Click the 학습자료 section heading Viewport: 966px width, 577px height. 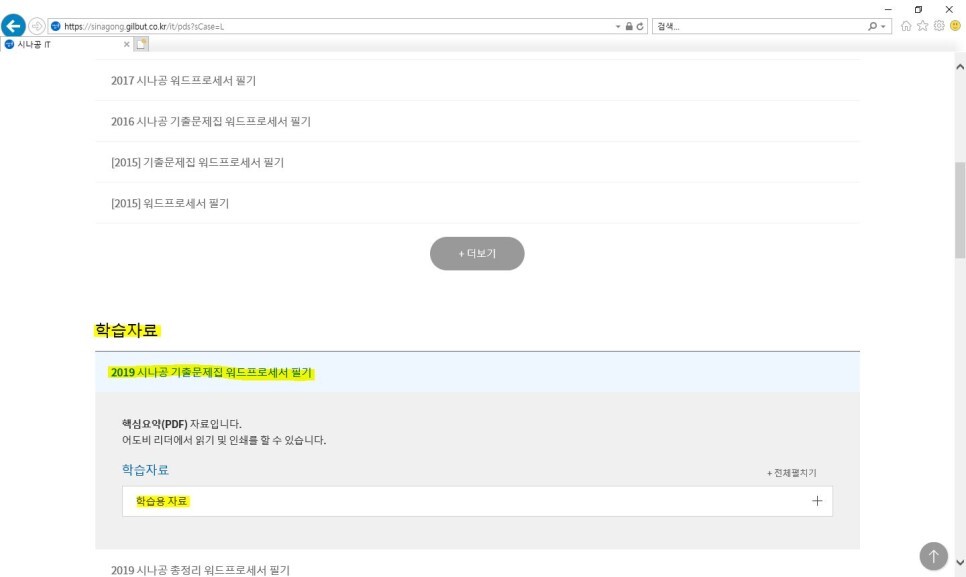tap(126, 330)
